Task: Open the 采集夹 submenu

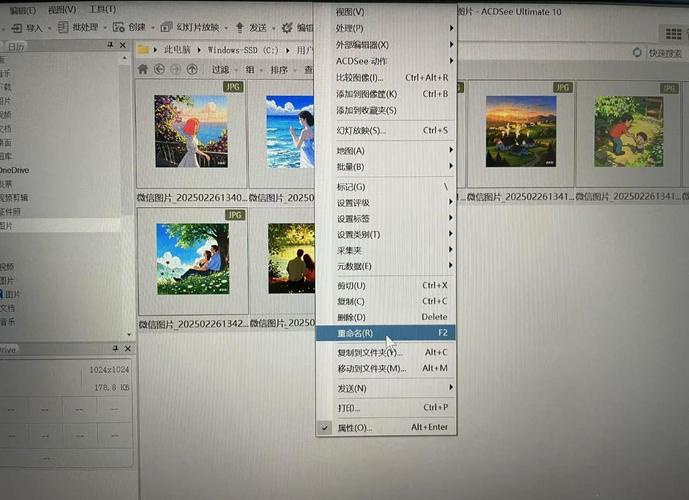Action: (386, 250)
